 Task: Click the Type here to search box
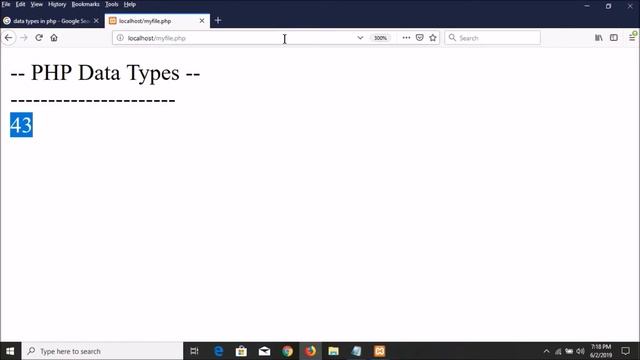102,351
